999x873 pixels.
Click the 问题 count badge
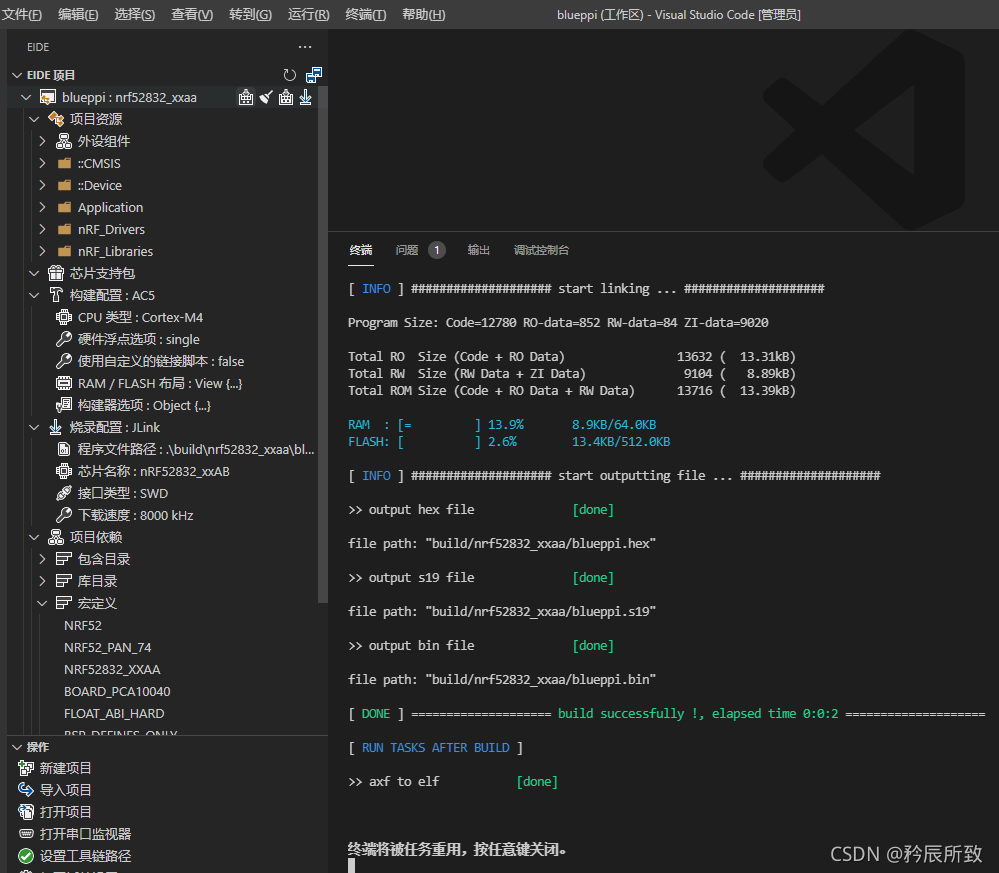pyautogui.click(x=436, y=250)
